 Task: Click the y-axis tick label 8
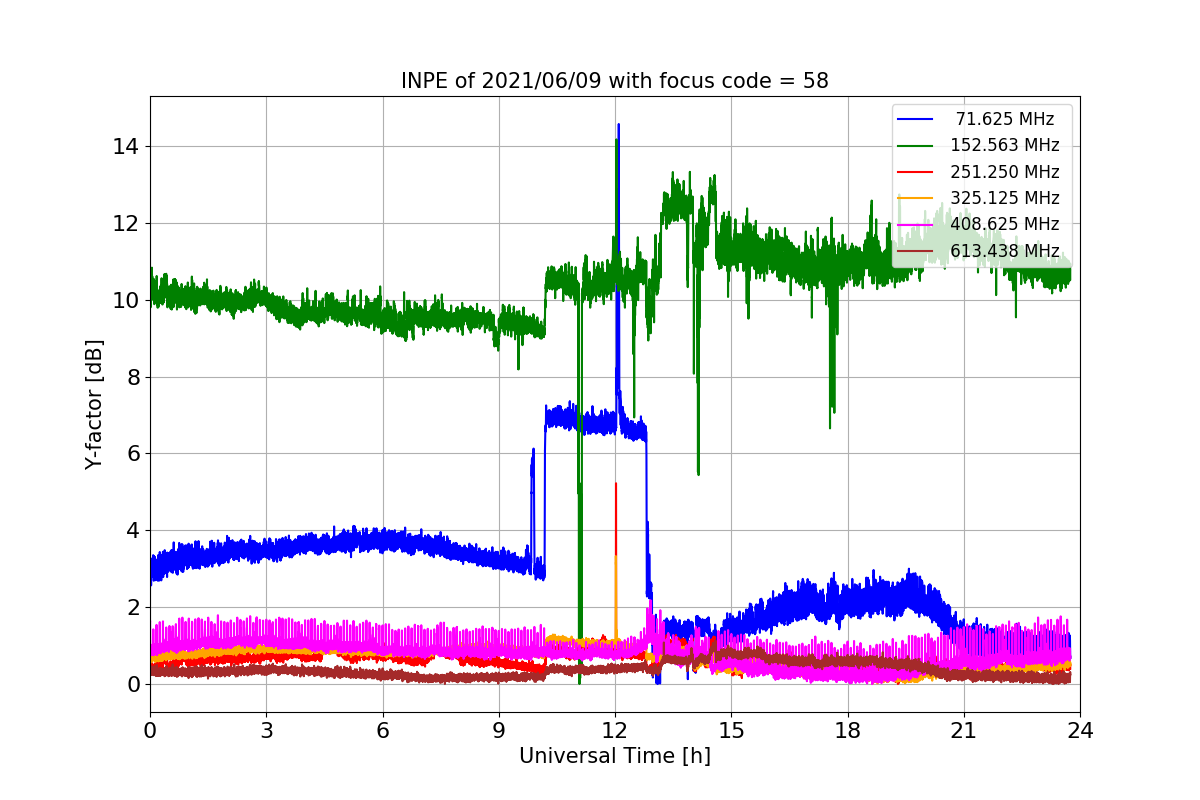[134, 377]
